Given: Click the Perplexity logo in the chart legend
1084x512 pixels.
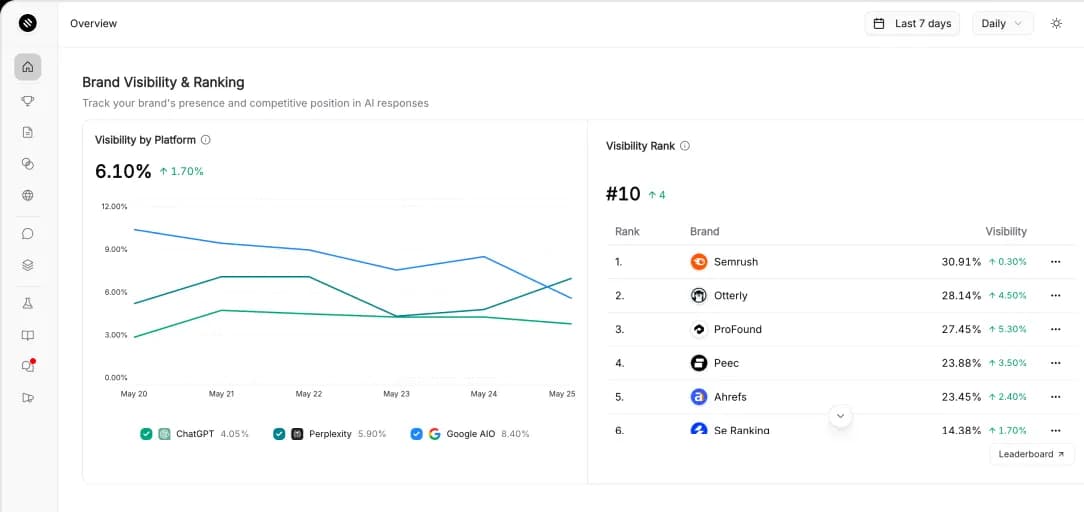Looking at the screenshot, I should tap(297, 434).
